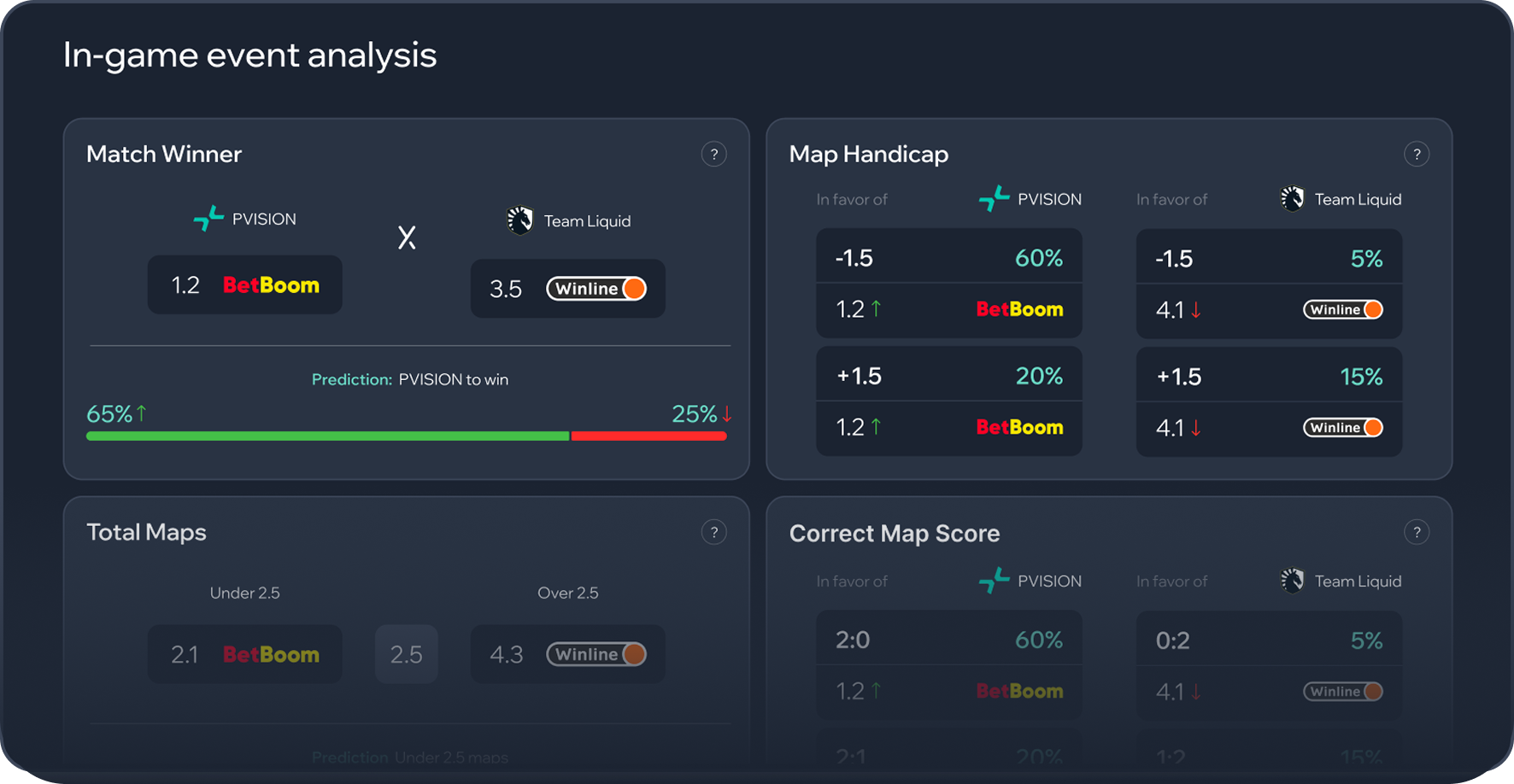
Task: Click the PVISION logo in Map Handicap header
Action: [994, 199]
